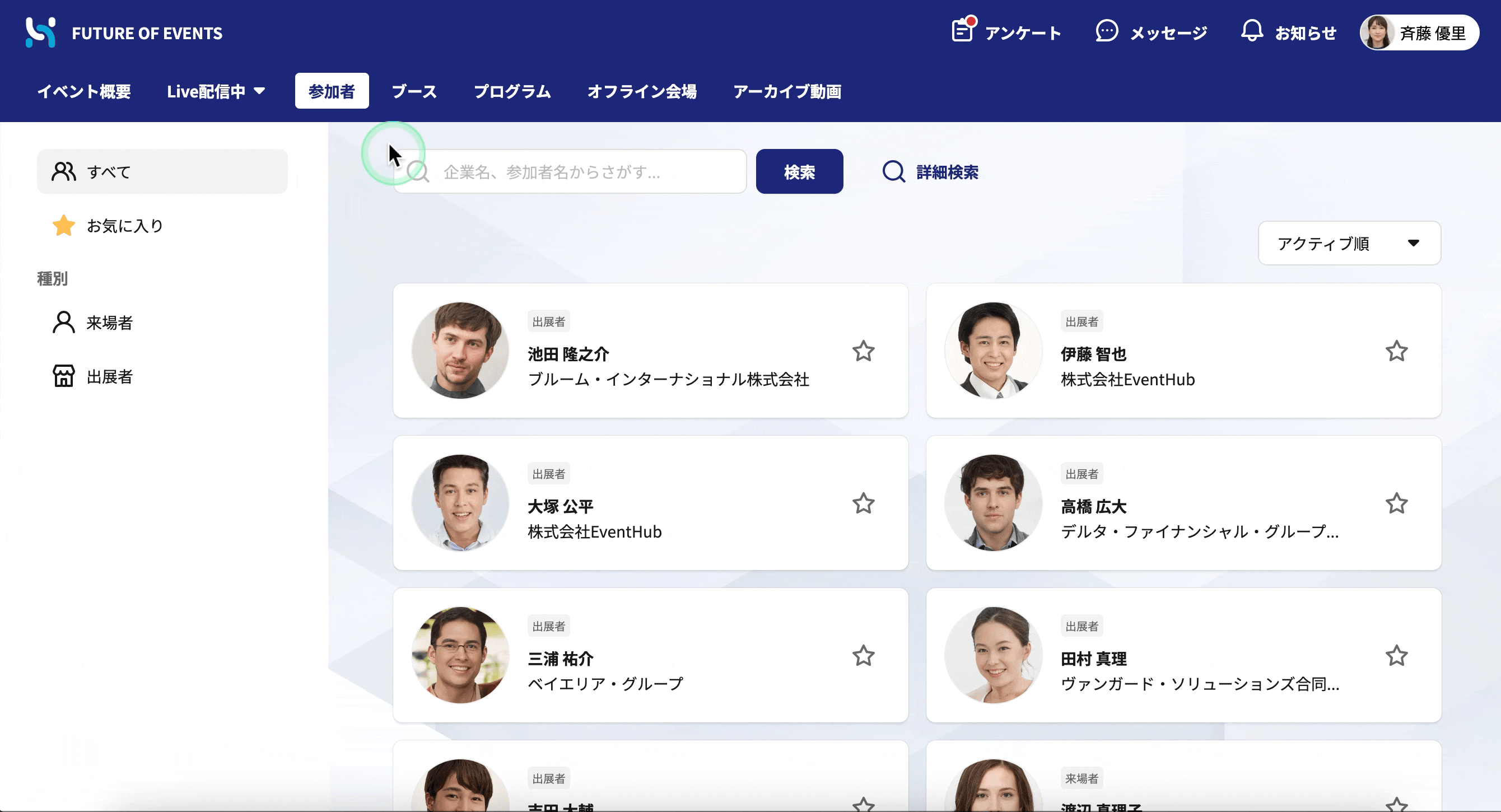
Task: Focus the 企業名、参加者名 search field
Action: (570, 171)
